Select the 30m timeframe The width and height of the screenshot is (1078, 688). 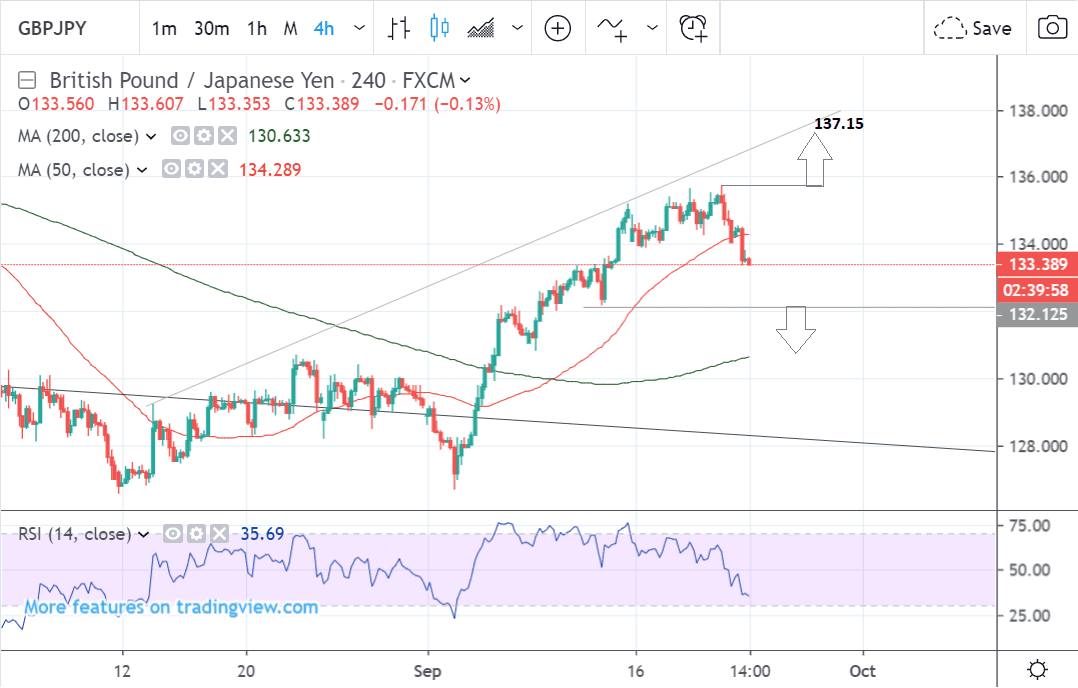212,28
